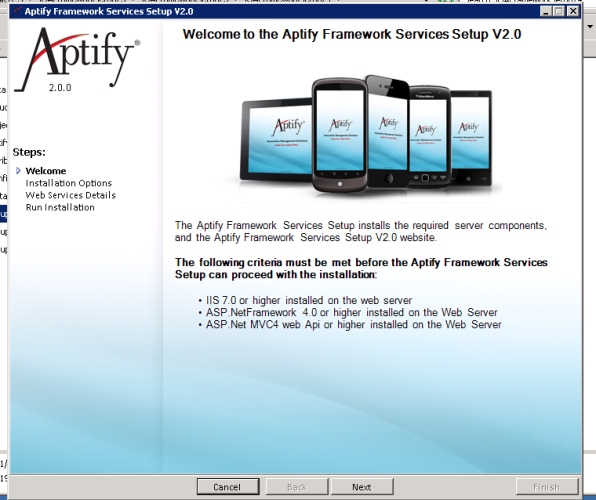Click the window title bar text
The image size is (596, 500).
coord(109,11)
